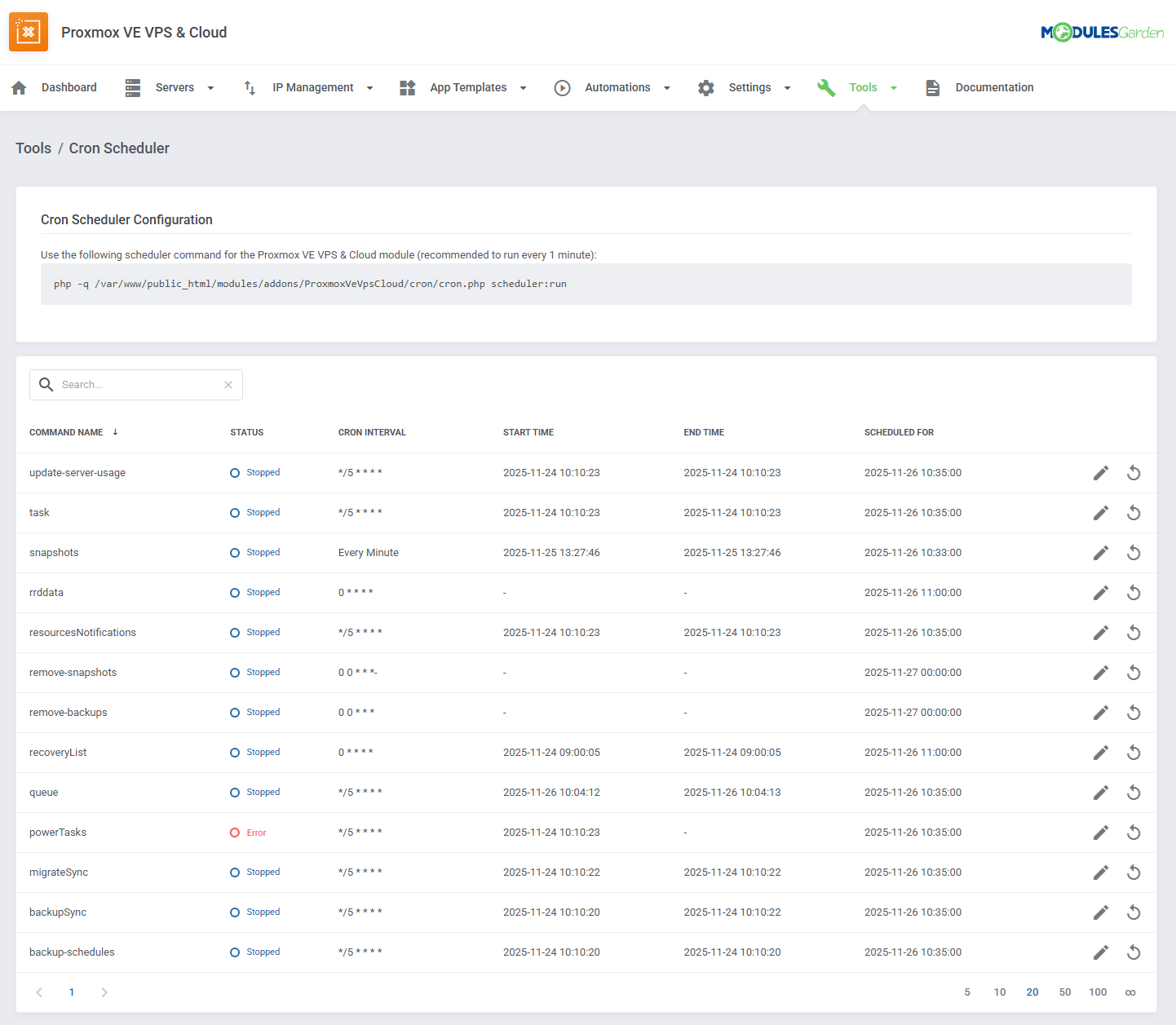1176x1025 pixels.
Task: Go to Tools breadcrumb link
Action: point(33,148)
